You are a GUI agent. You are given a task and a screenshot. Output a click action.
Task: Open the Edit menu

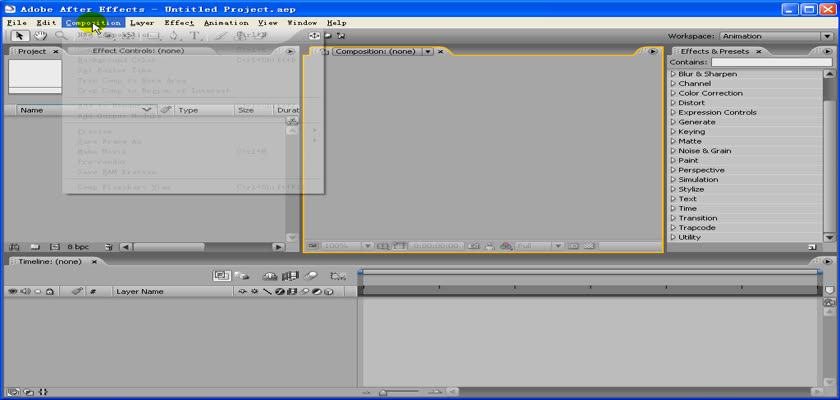[46, 23]
